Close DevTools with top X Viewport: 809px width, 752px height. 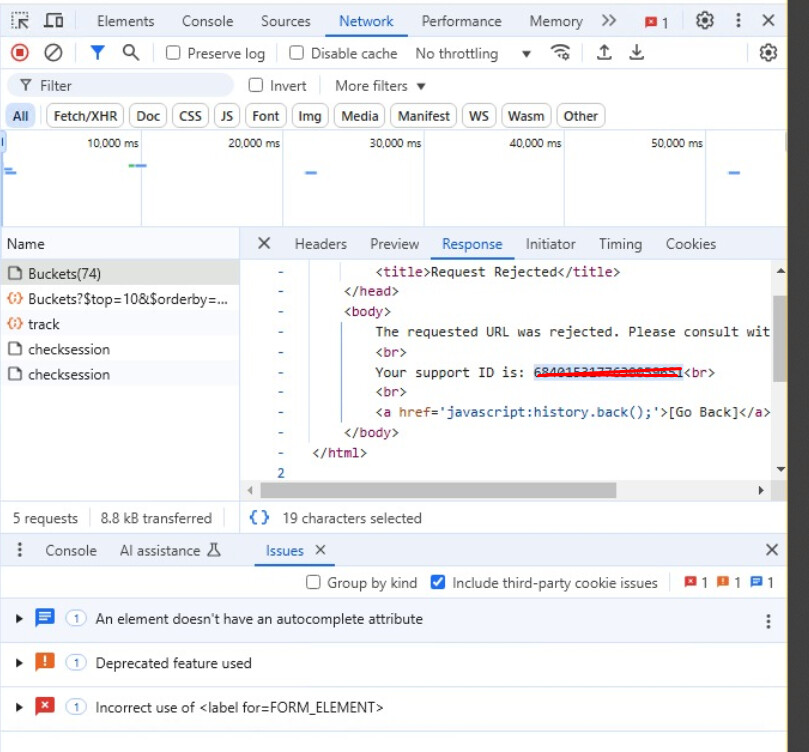(768, 21)
